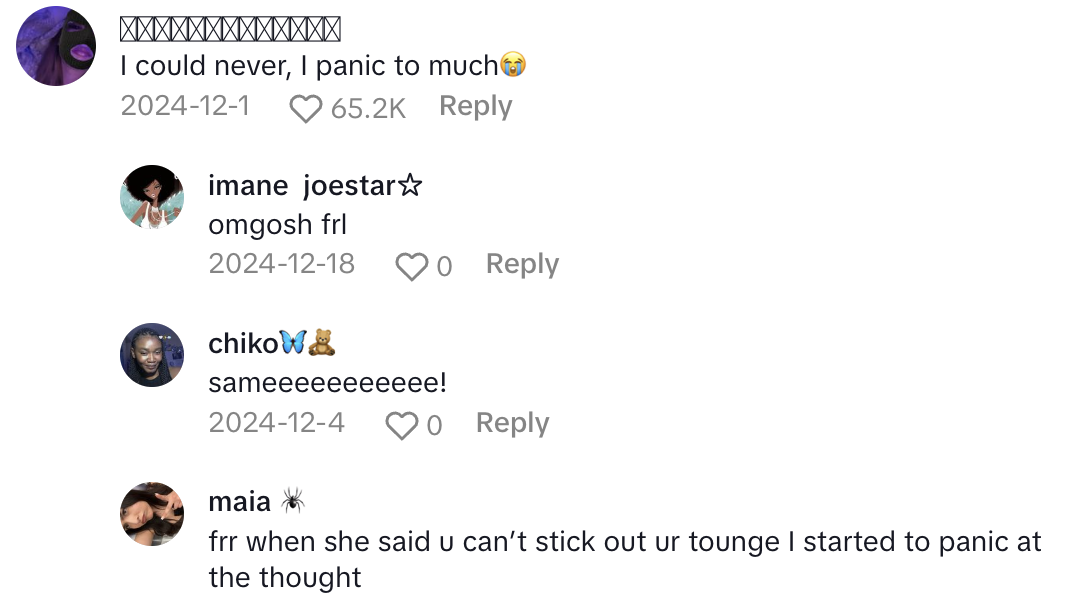Viewport: 1074px width, 598px height.
Task: Like the "I could never" comment
Action: coord(307,108)
